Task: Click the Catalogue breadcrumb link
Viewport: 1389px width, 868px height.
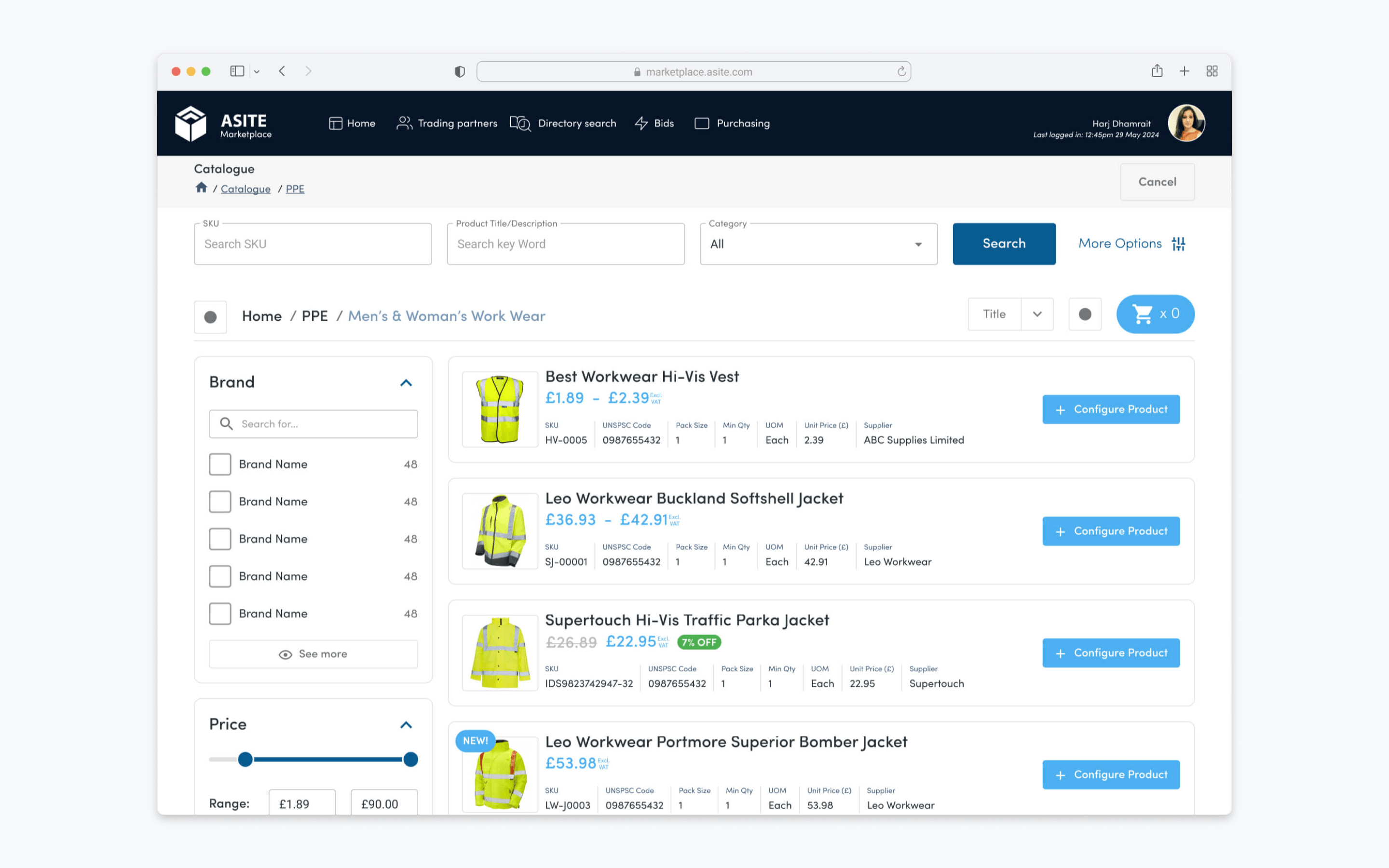Action: pos(245,189)
